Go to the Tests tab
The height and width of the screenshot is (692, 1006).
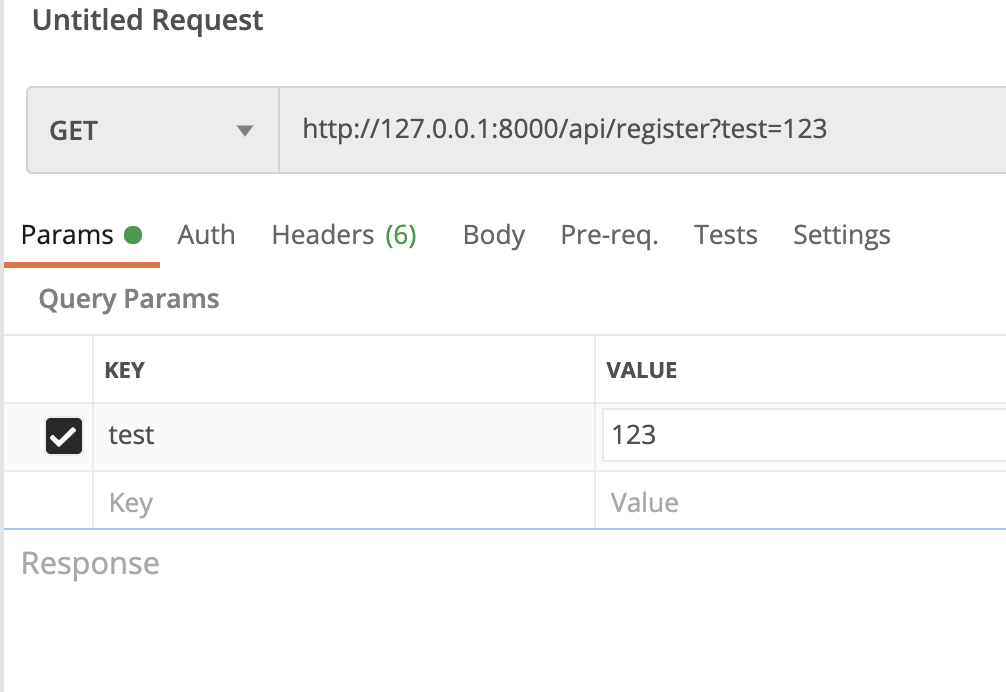(x=726, y=235)
